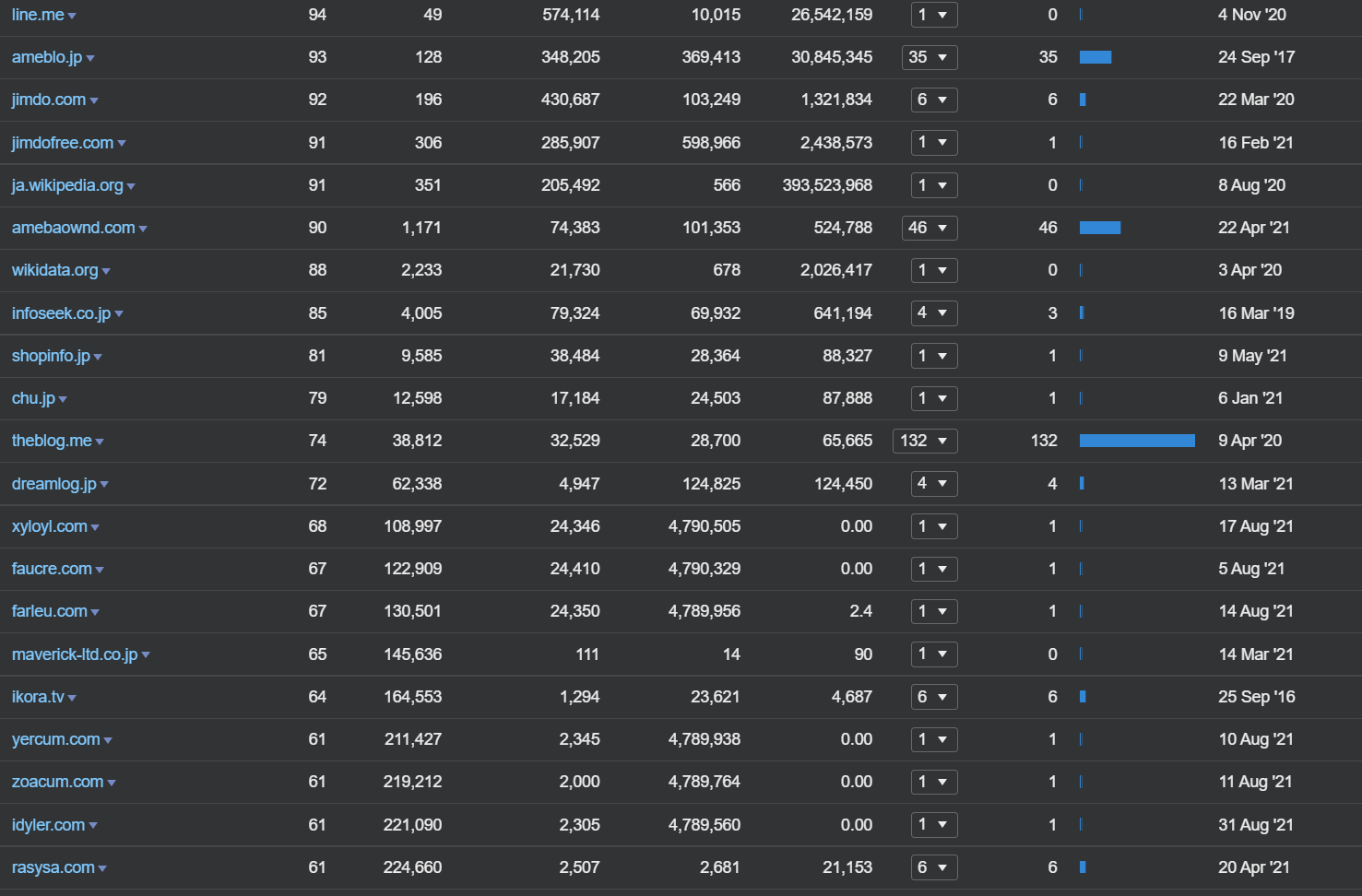Open the backlinks dropdown in the dreamlog.jp row

[934, 484]
